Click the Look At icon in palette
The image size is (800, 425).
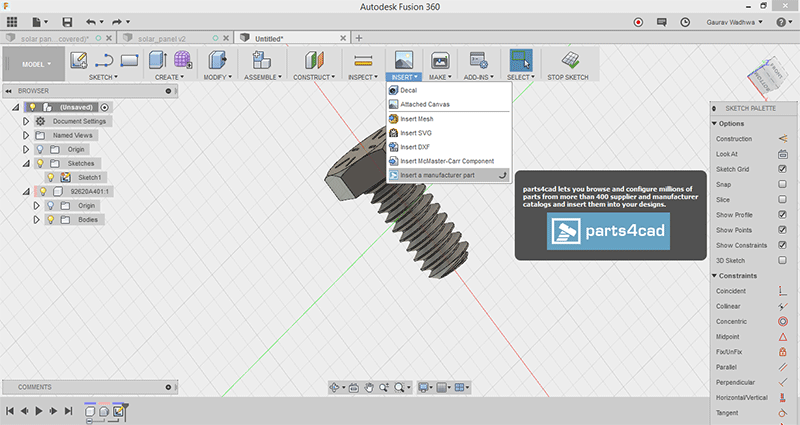[783, 154]
